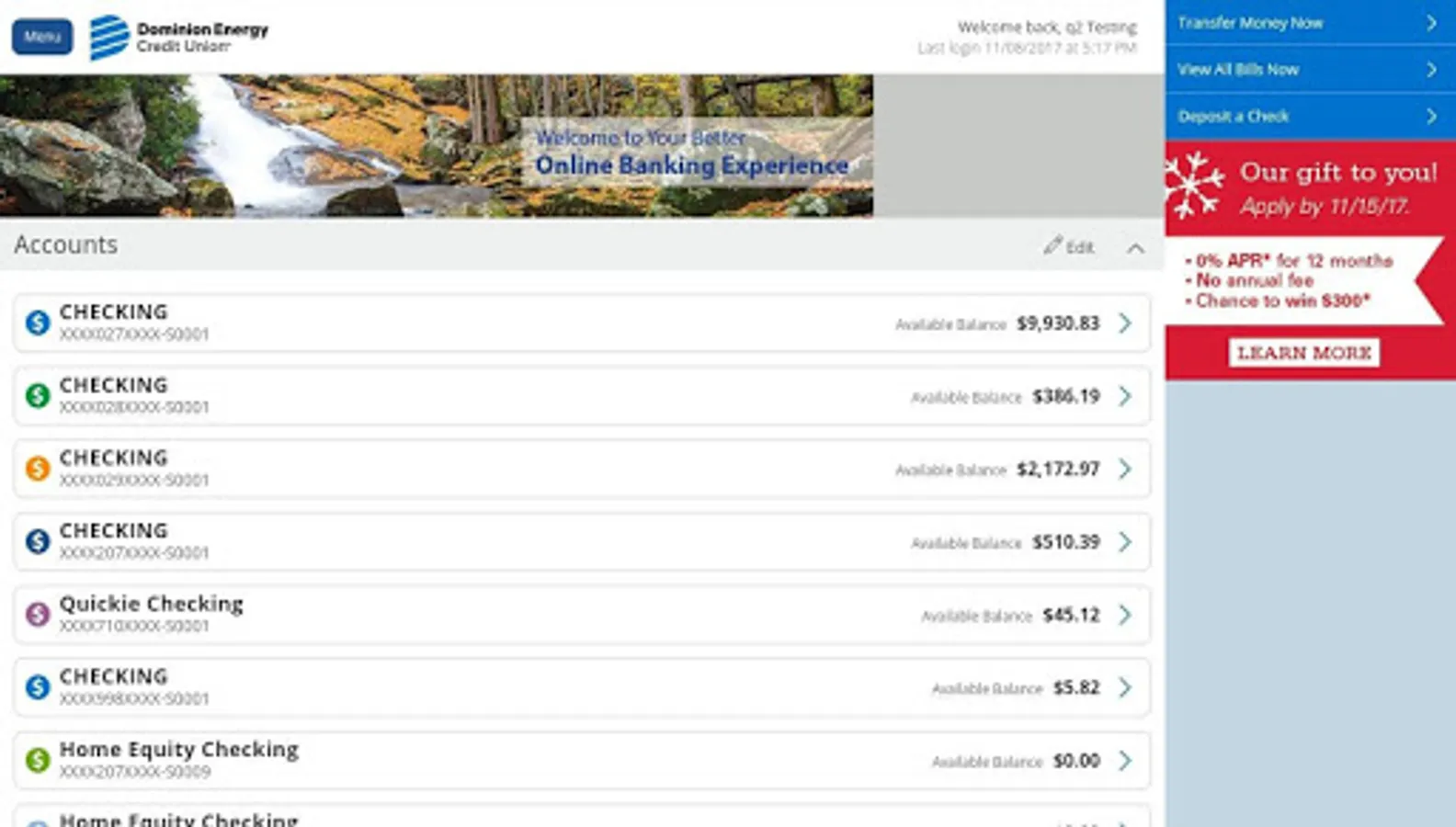Collapse the Accounts section with the up chevron
This screenshot has height=827, width=1456.
coord(1136,248)
